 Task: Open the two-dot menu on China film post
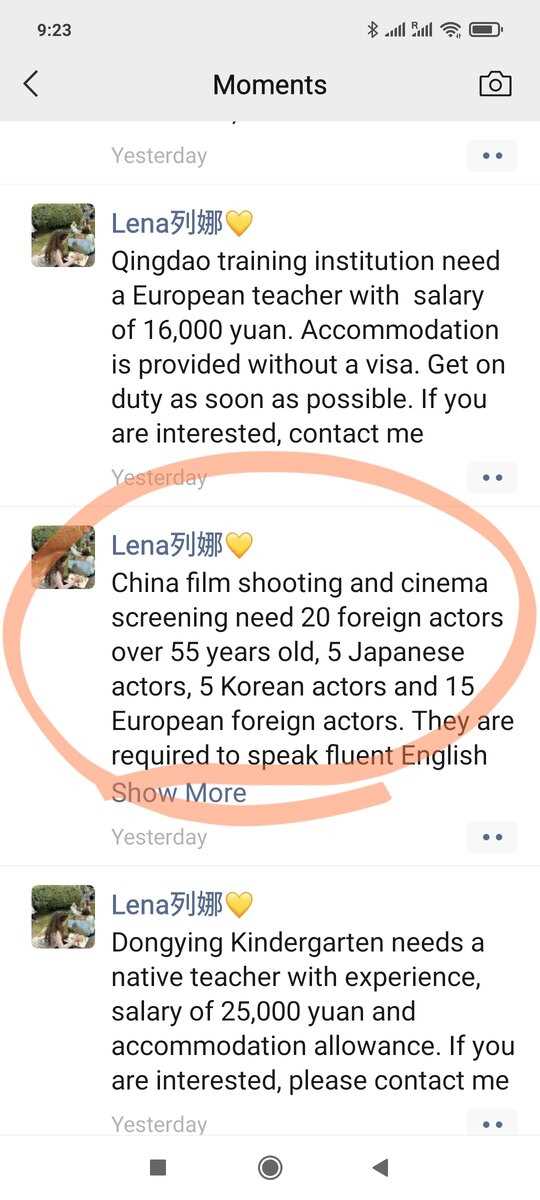pyautogui.click(x=492, y=837)
